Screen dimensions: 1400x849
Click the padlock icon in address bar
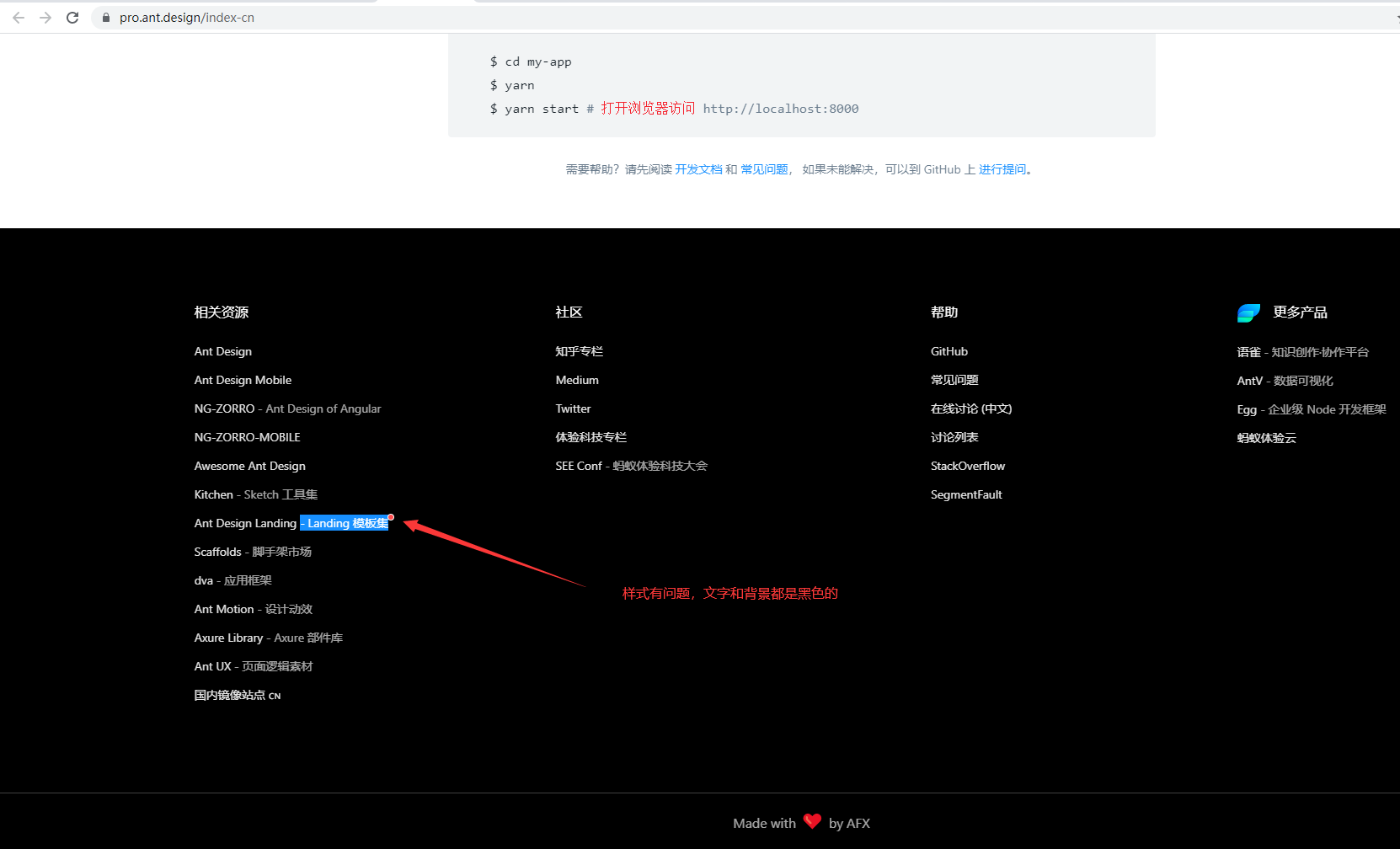pos(105,17)
